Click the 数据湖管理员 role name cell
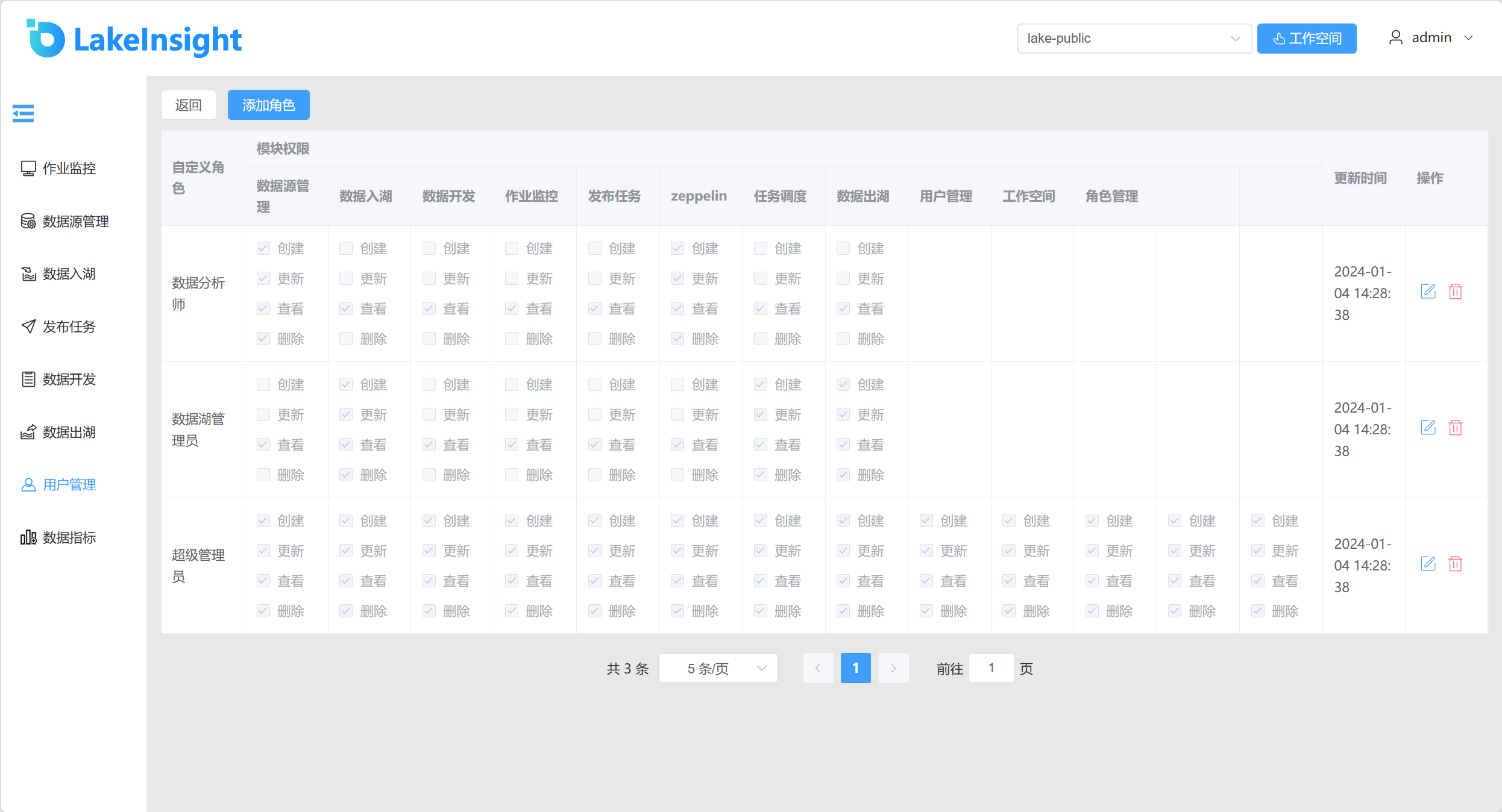Image resolution: width=1502 pixels, height=812 pixels. pyautogui.click(x=203, y=430)
